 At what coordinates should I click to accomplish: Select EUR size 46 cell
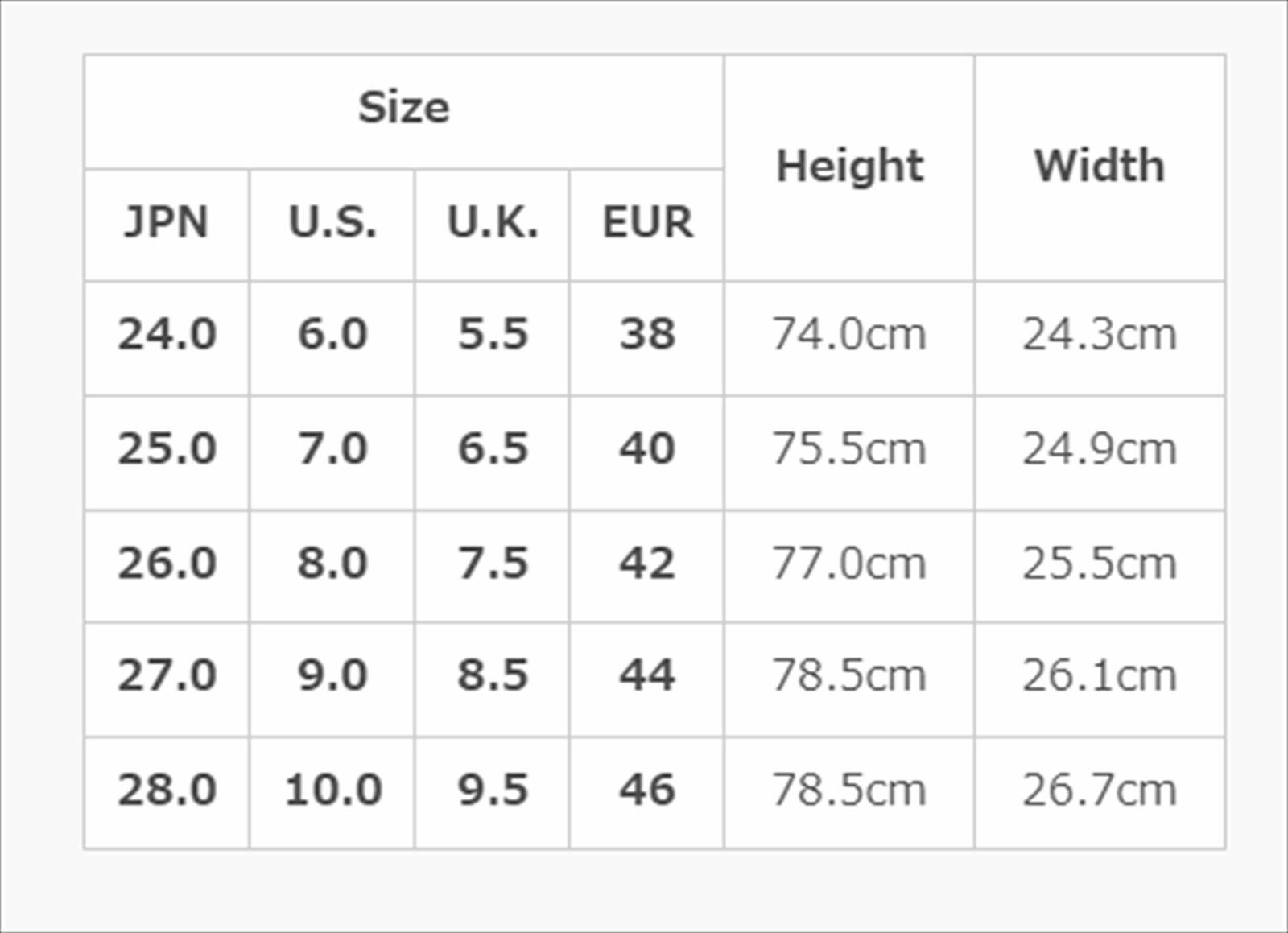(x=646, y=793)
